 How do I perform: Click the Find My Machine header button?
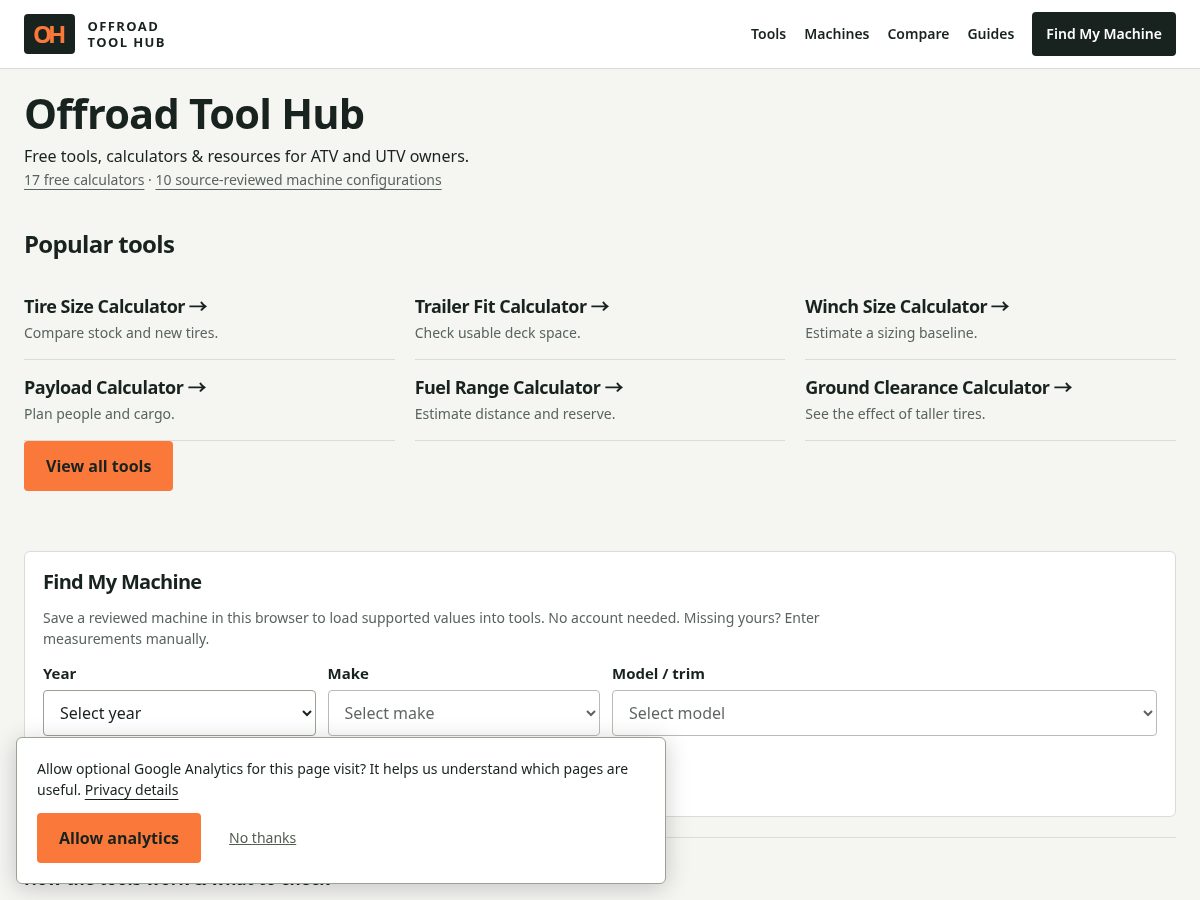[x=1104, y=34]
